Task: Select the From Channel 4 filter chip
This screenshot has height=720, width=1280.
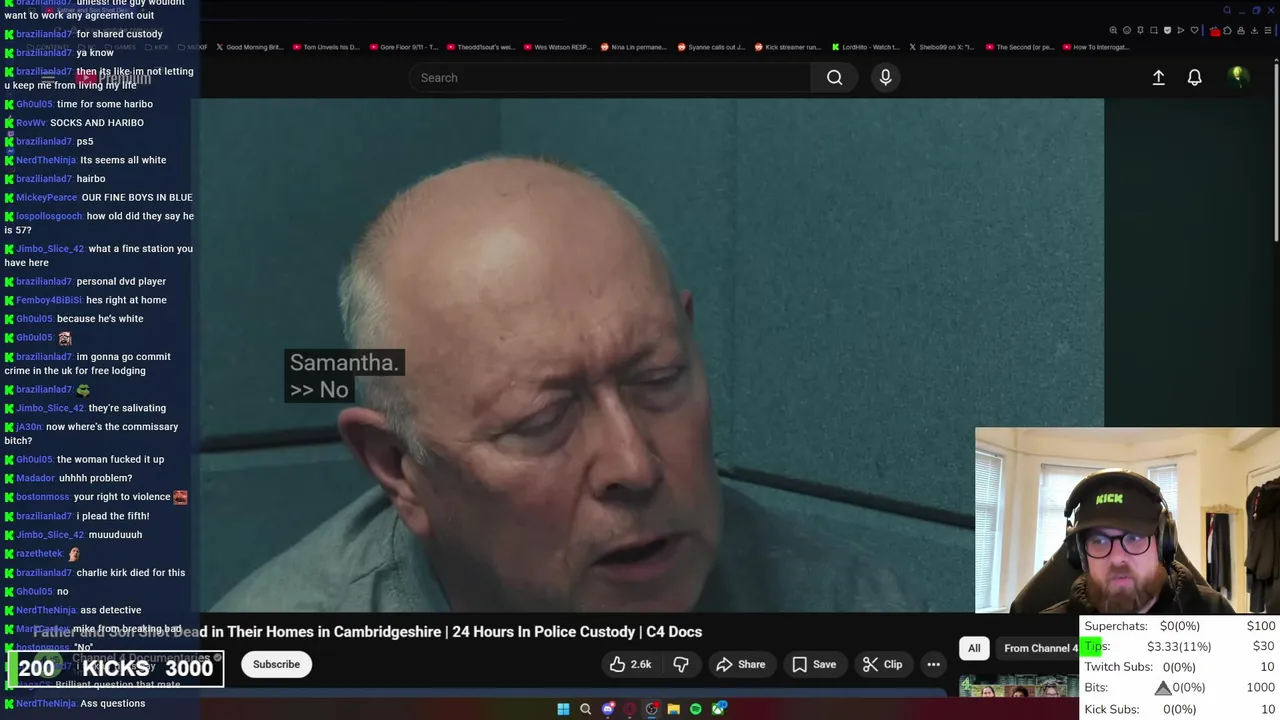Action: (x=1038, y=648)
